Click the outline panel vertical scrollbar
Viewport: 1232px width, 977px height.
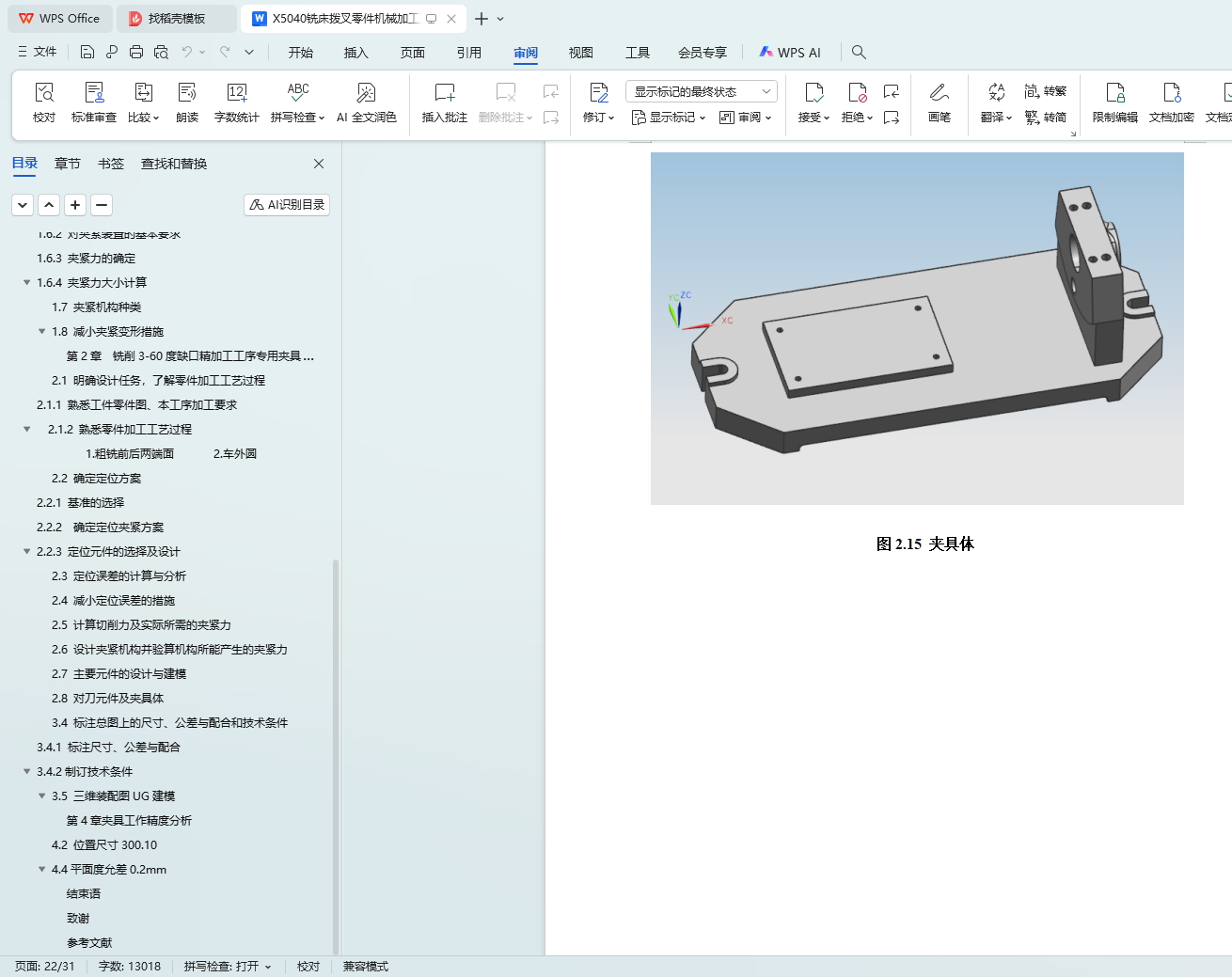336,757
